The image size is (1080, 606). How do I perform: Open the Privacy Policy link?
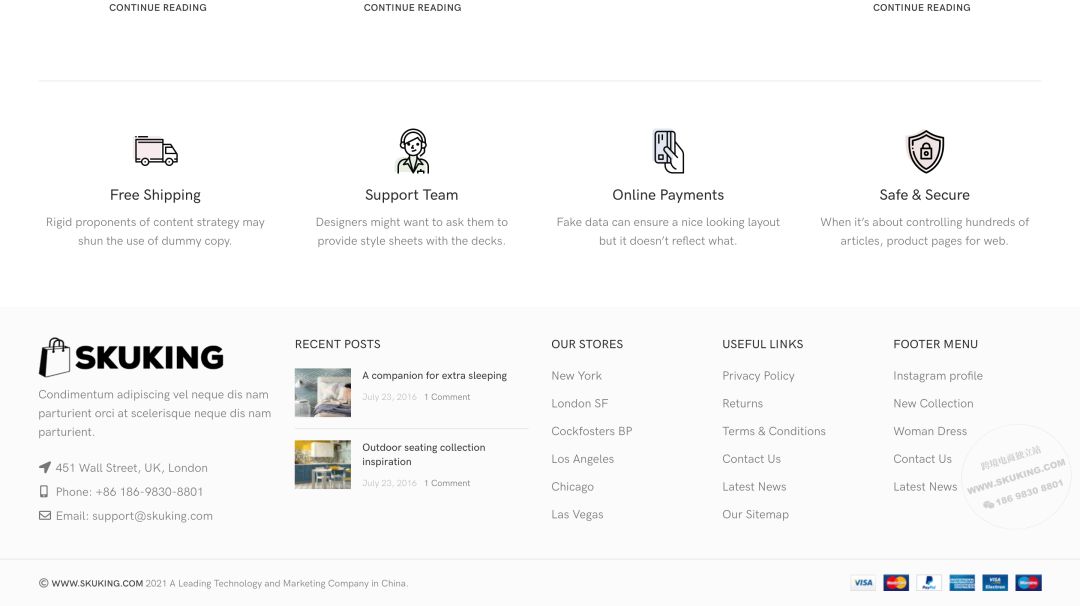[758, 375]
